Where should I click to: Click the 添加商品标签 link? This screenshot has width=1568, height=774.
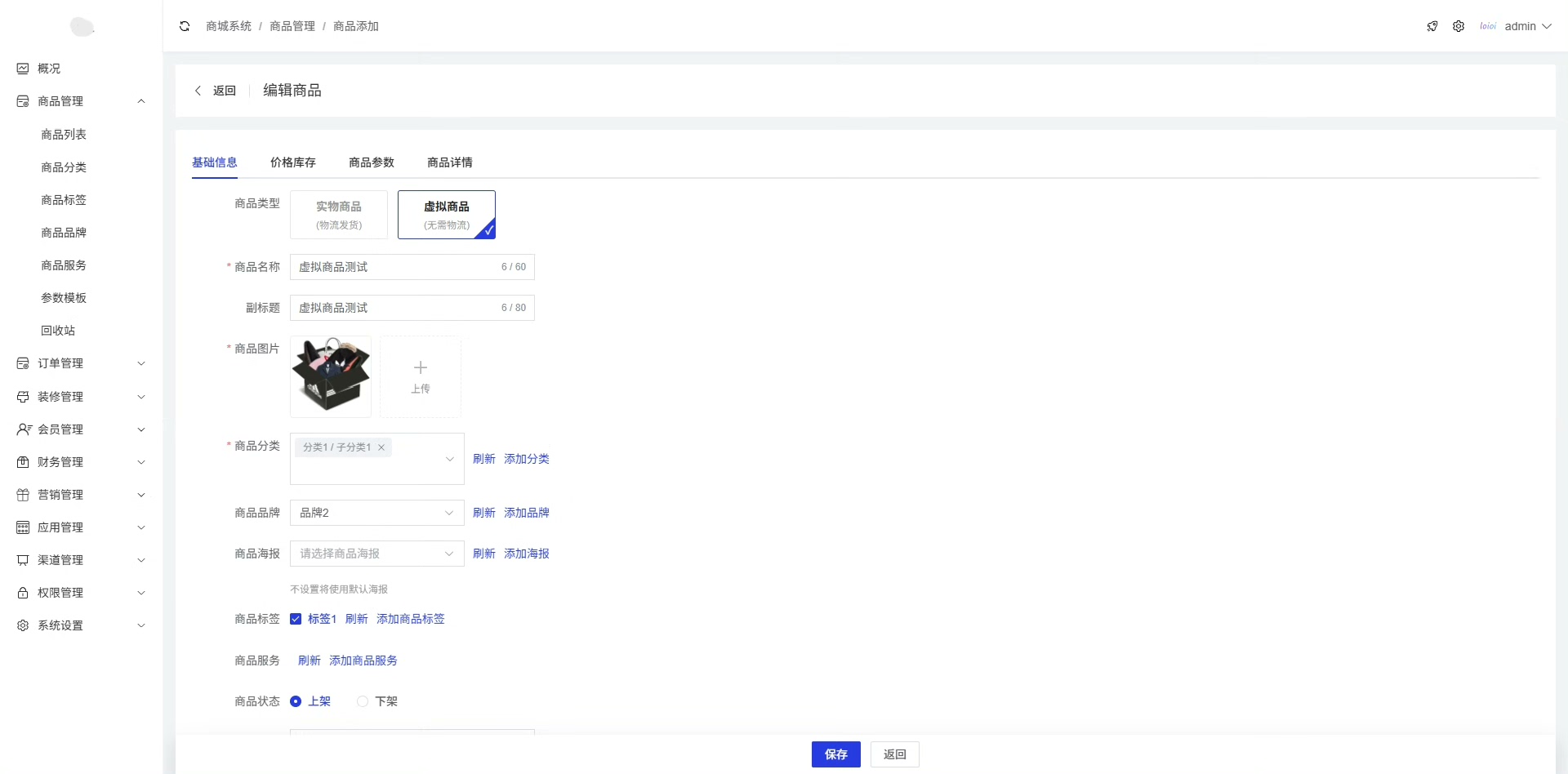411,619
